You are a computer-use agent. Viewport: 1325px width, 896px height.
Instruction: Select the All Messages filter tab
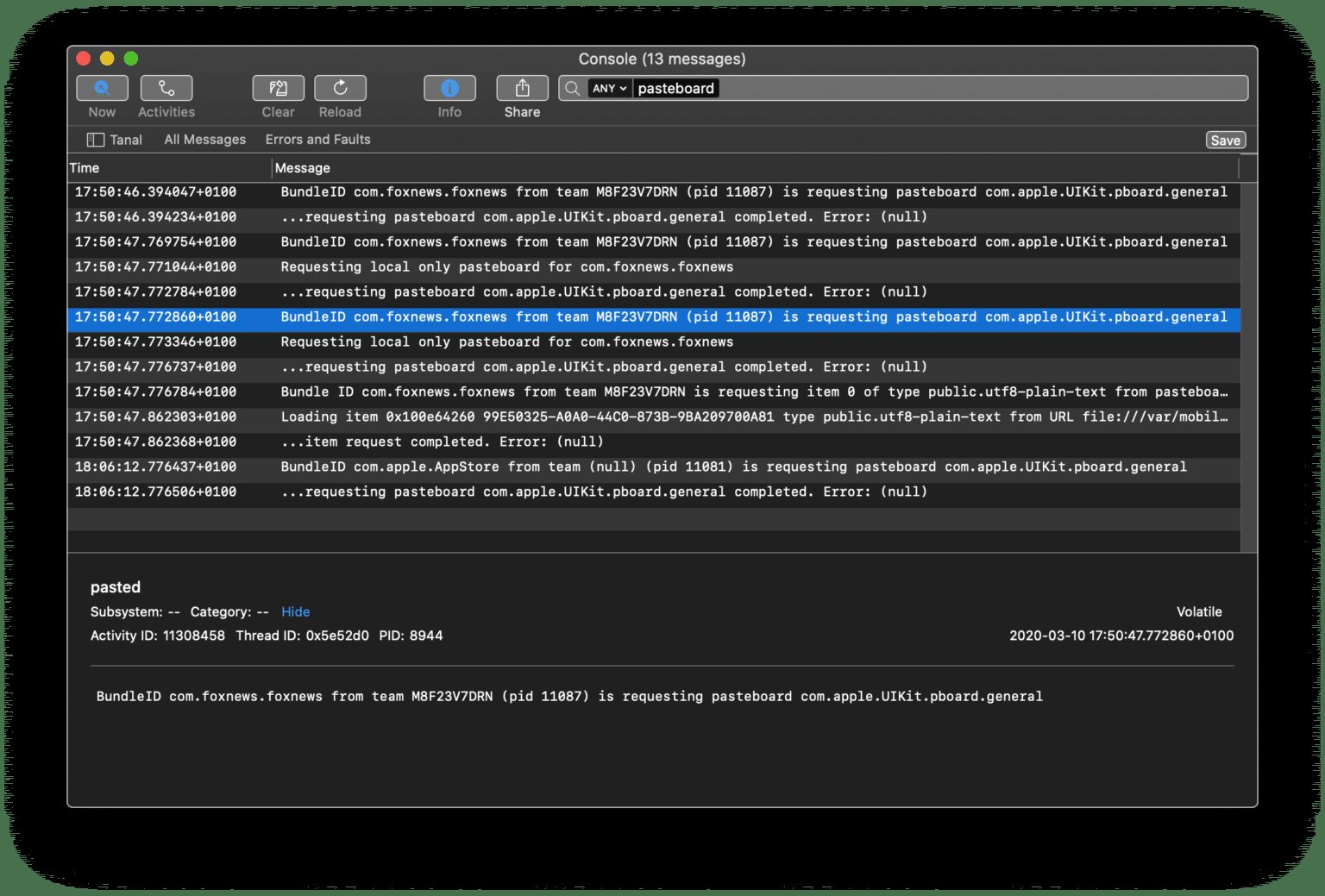pyautogui.click(x=205, y=140)
